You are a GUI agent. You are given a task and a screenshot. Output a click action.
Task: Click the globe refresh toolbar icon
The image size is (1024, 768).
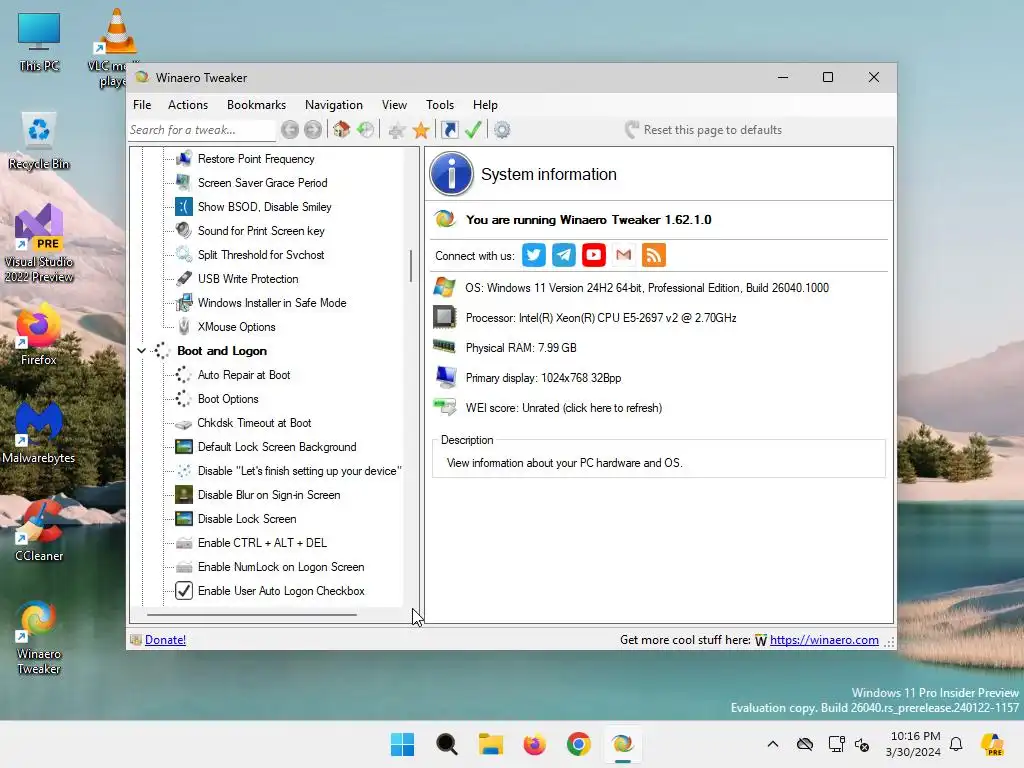[x=366, y=130]
